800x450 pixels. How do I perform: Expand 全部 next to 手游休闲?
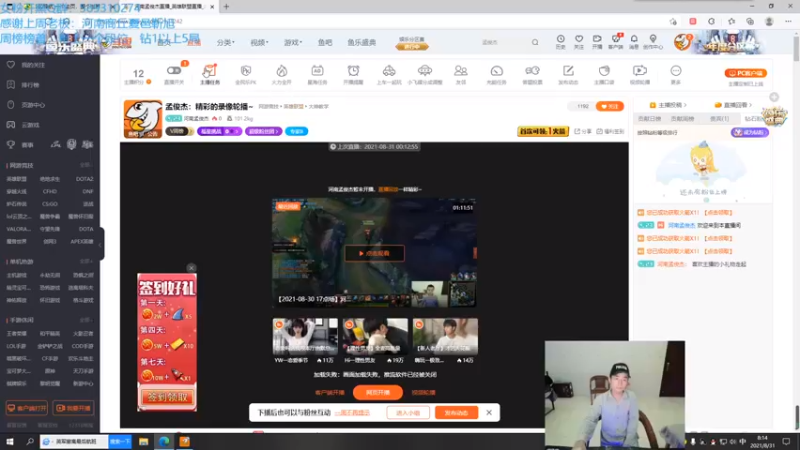coord(86,320)
